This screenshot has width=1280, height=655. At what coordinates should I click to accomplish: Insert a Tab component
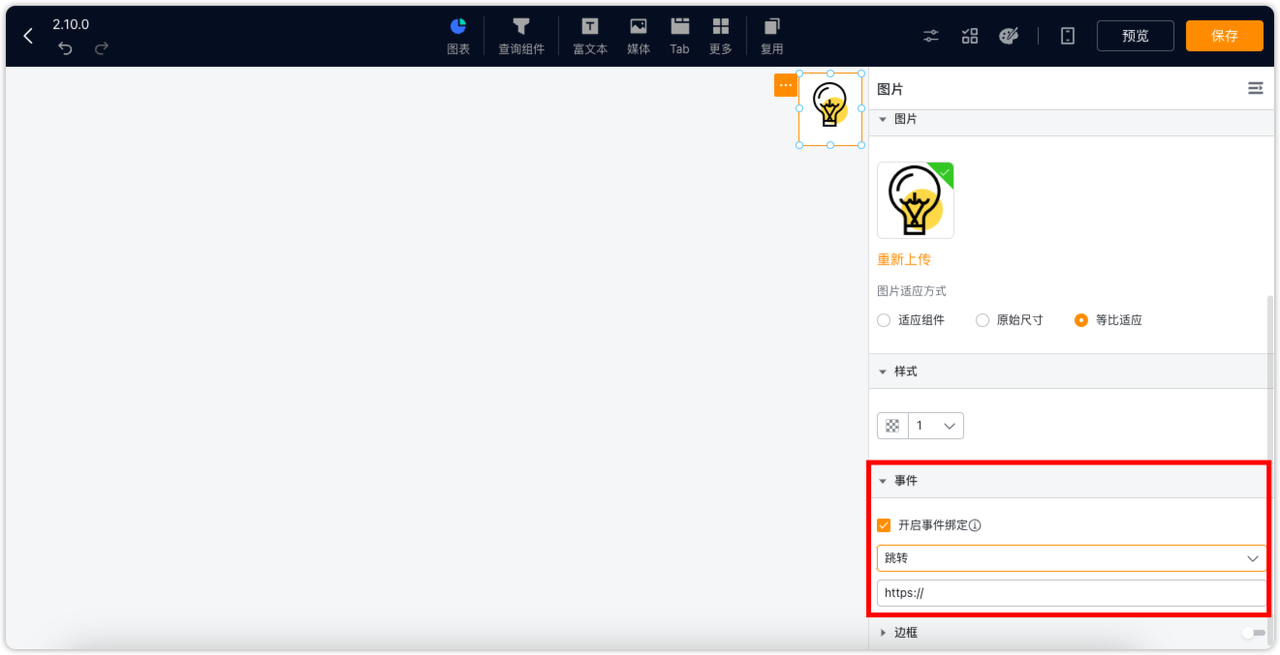pos(679,35)
